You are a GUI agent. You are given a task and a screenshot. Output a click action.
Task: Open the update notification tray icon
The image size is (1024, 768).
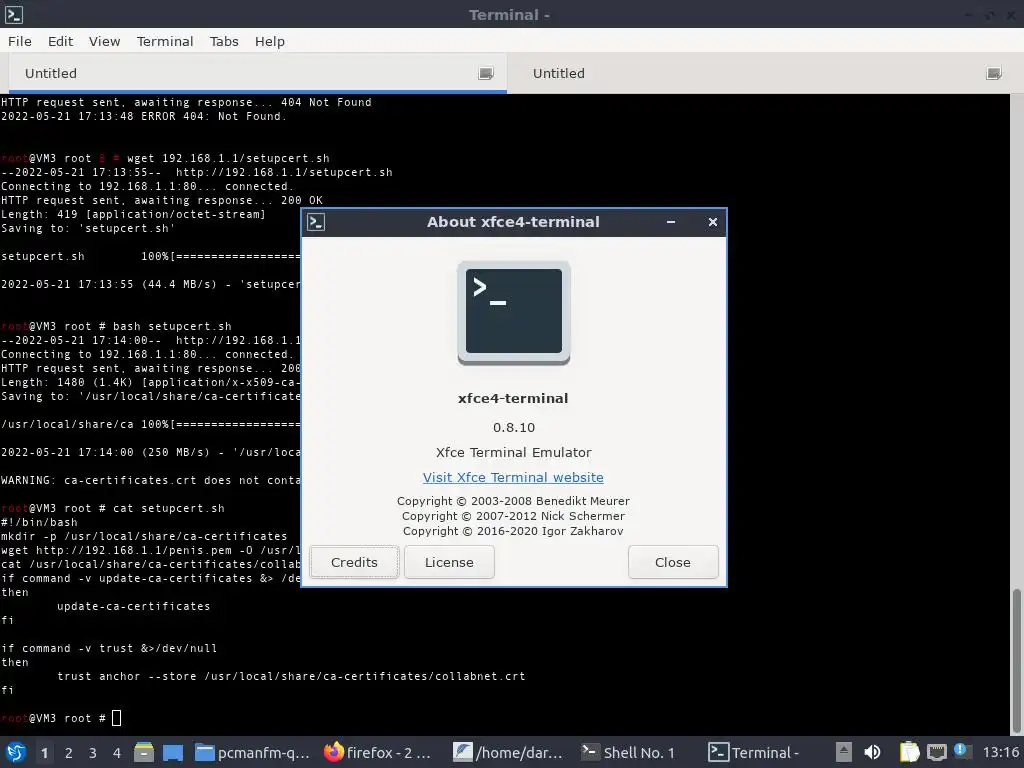click(961, 750)
